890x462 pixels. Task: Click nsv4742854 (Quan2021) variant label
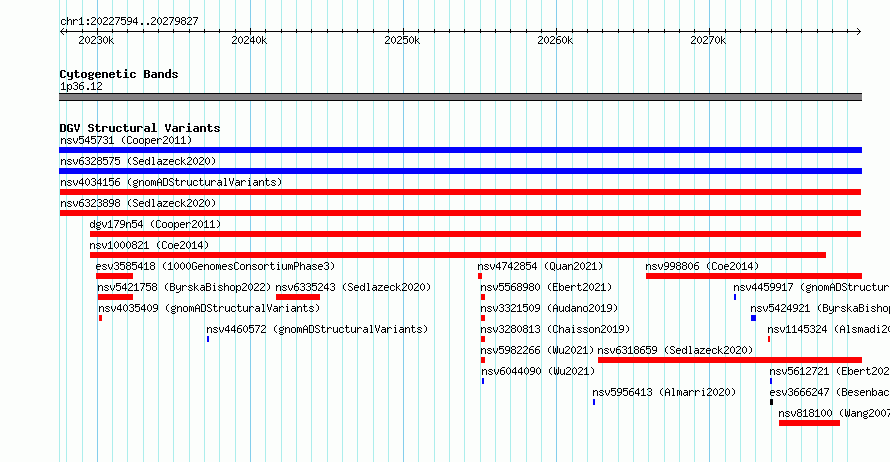tap(540, 266)
